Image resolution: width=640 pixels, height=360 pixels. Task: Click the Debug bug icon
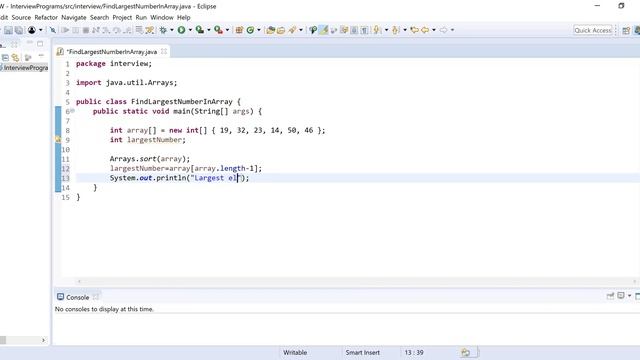click(163, 30)
